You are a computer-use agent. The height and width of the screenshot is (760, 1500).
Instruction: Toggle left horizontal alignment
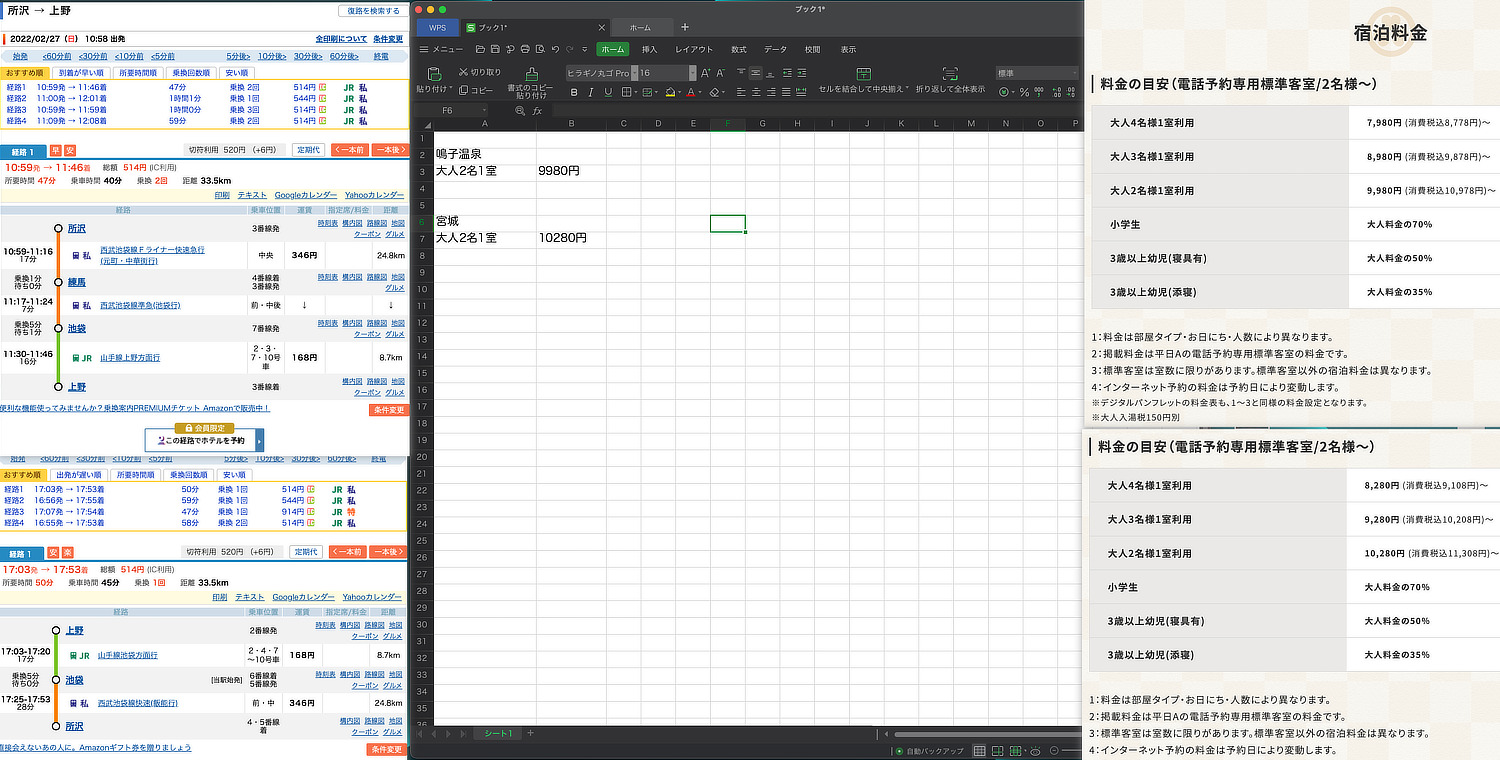click(741, 92)
